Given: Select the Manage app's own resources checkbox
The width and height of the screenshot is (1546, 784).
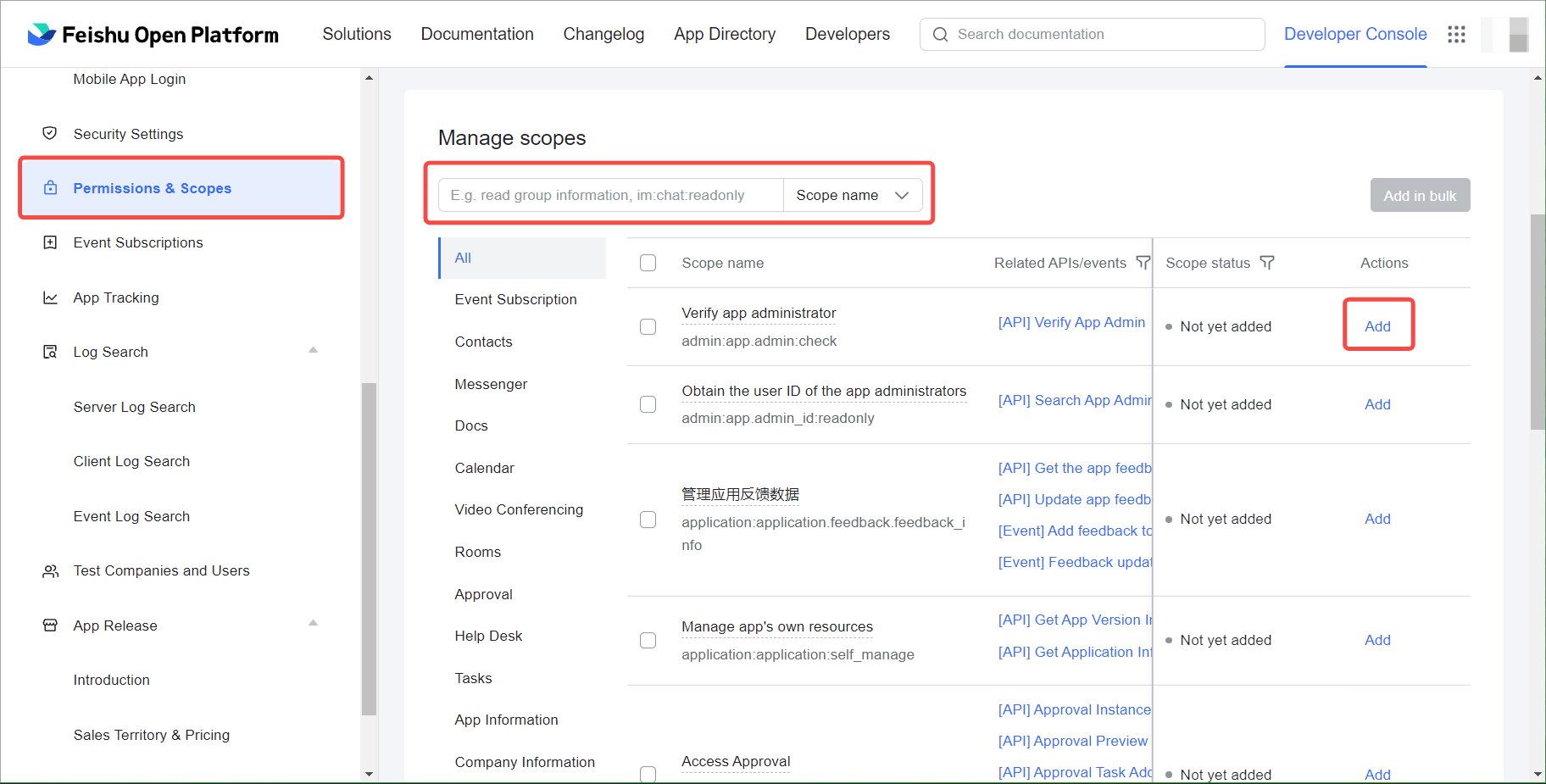Looking at the screenshot, I should click(648, 641).
